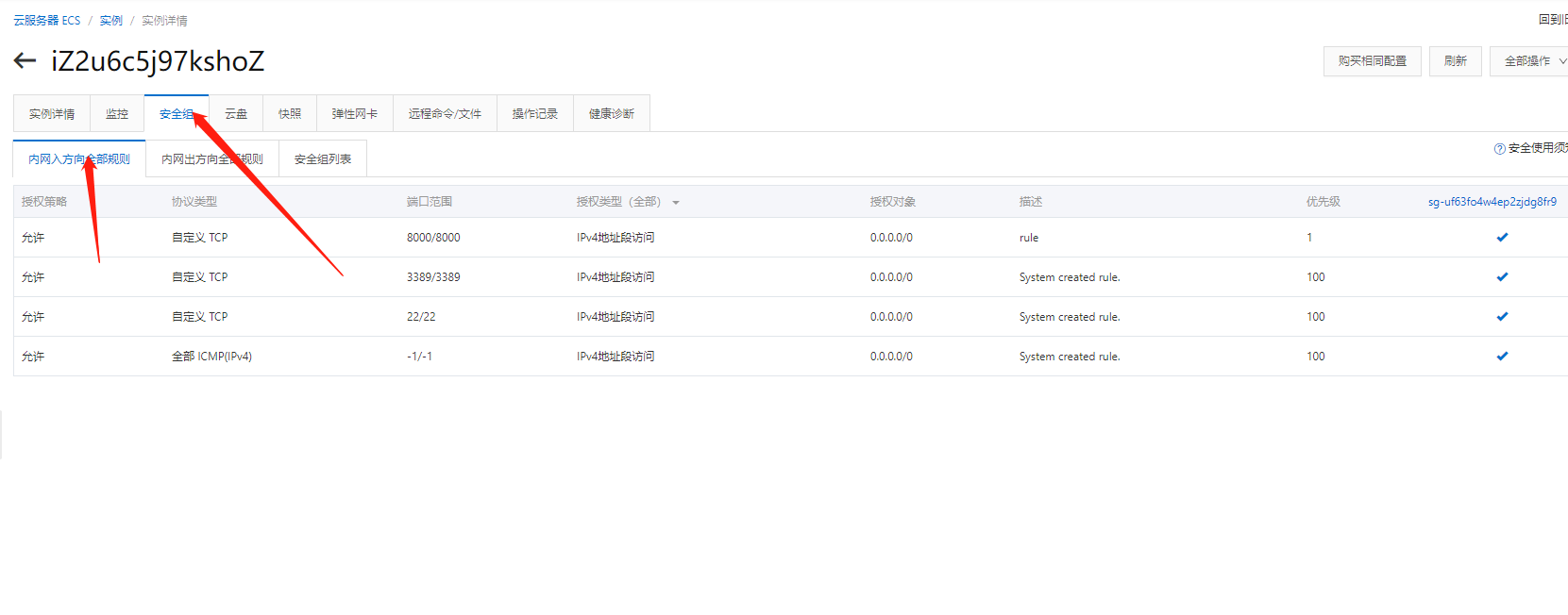Click the description cell reading 'rule'
Screen dimensions: 1568x615
coord(1029,238)
